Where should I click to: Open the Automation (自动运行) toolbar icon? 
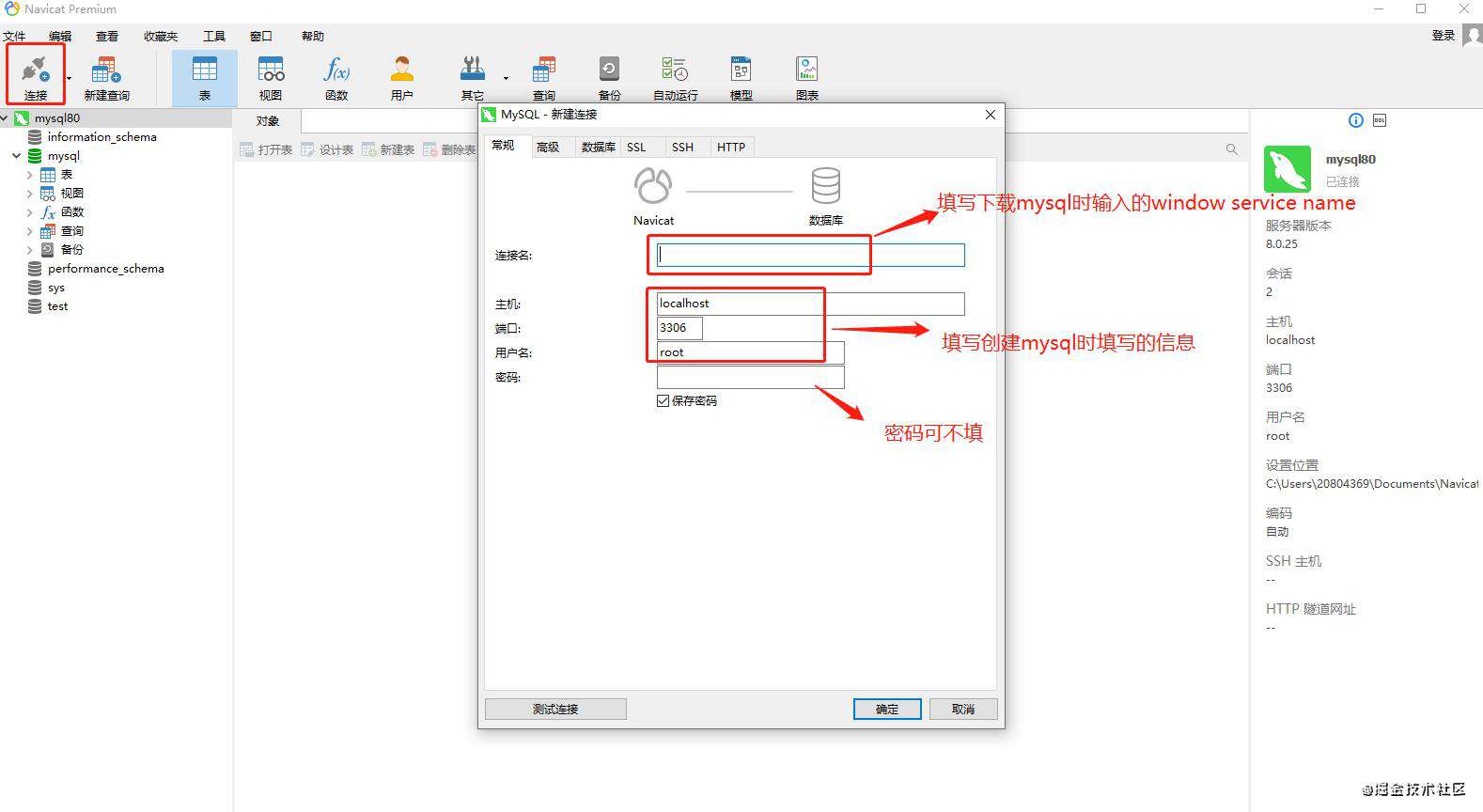[675, 70]
